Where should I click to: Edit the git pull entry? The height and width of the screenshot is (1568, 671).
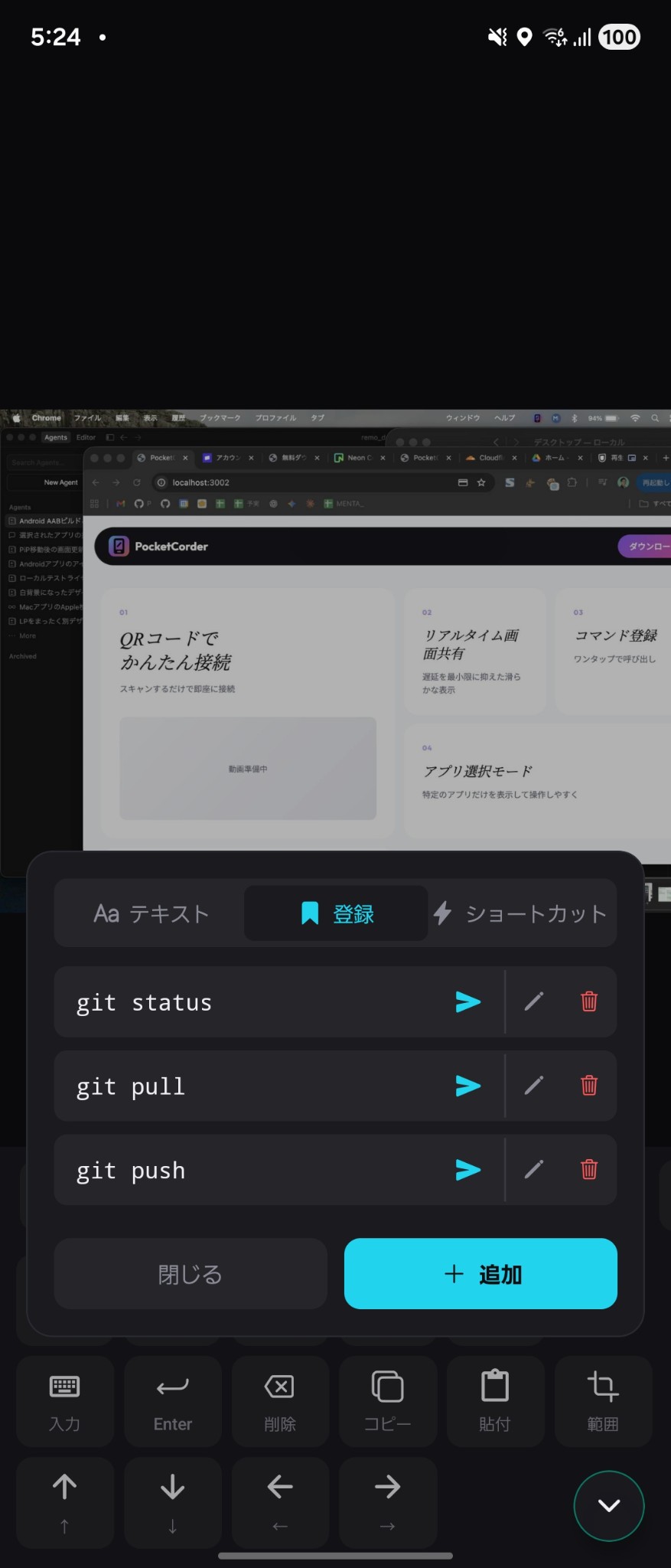click(534, 1086)
